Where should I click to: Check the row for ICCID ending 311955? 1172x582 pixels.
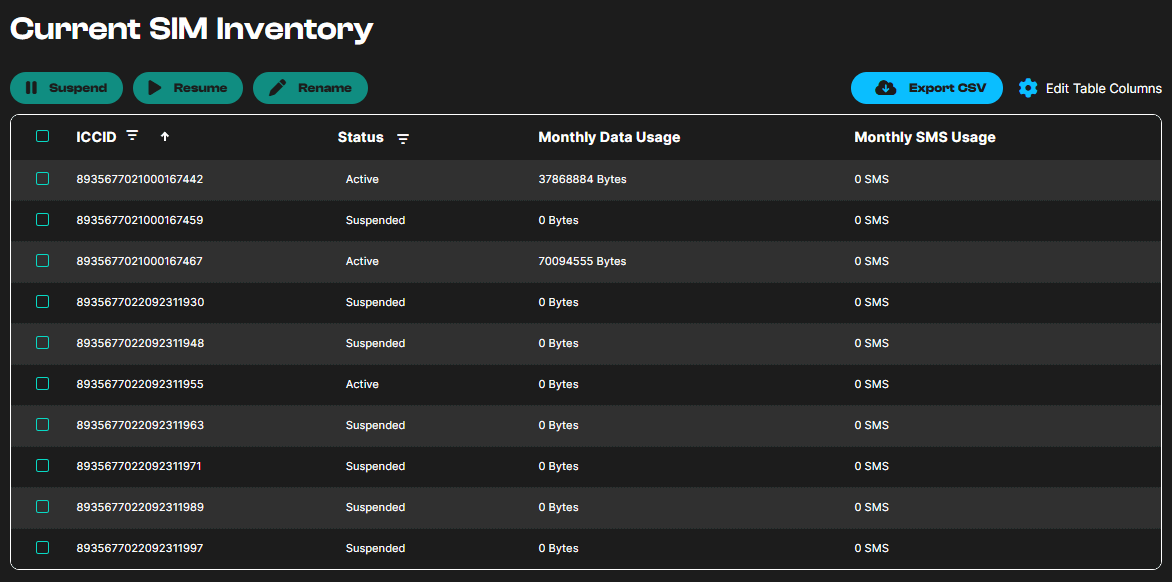coord(42,384)
